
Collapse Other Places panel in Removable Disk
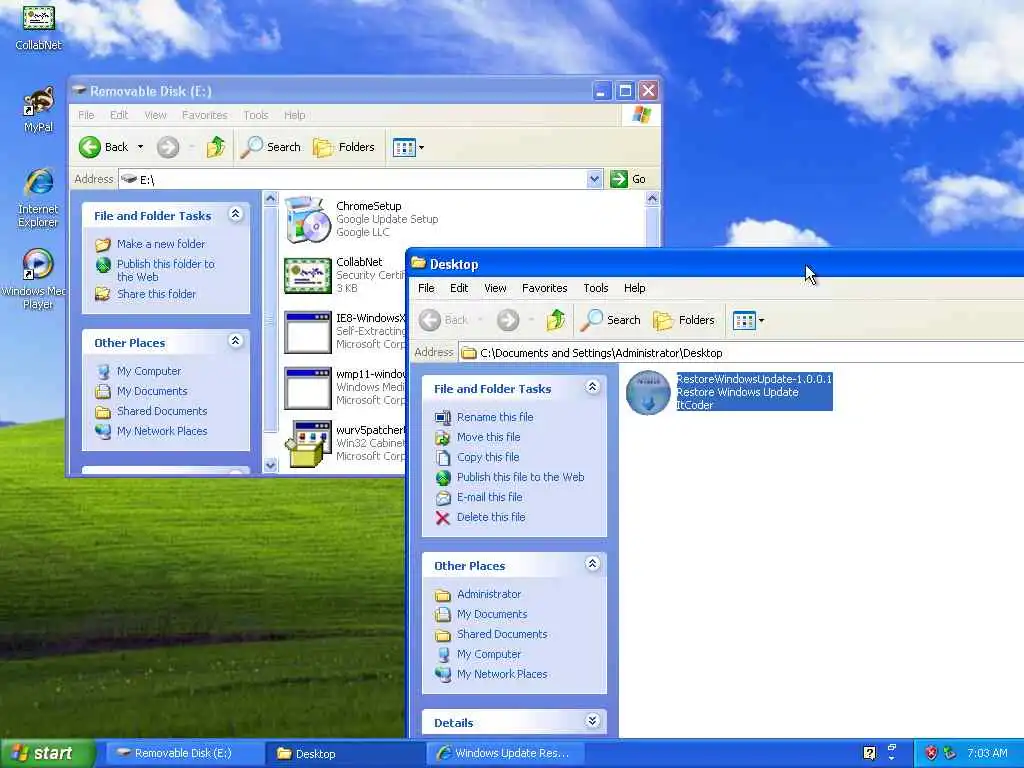tap(236, 341)
